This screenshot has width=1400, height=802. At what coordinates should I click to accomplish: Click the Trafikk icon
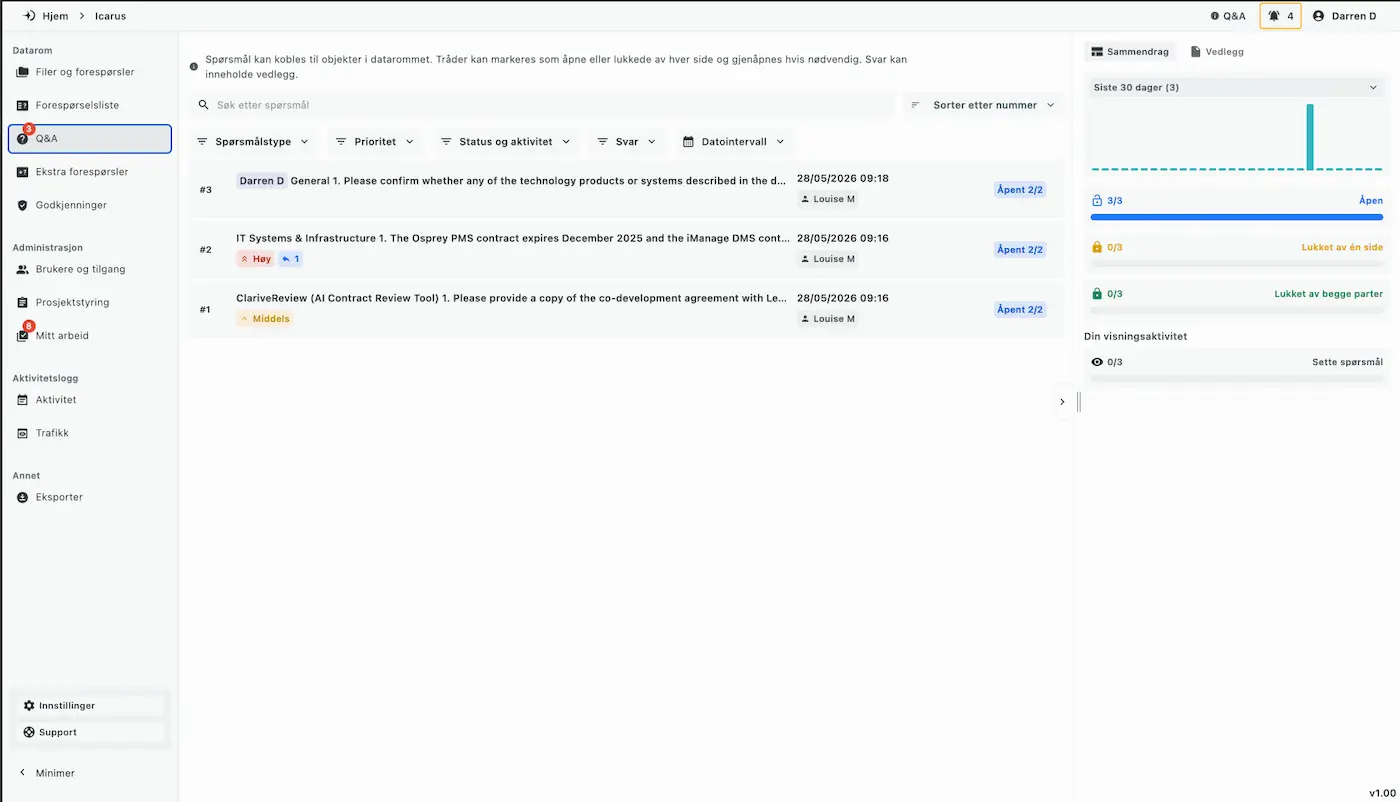coord(23,433)
